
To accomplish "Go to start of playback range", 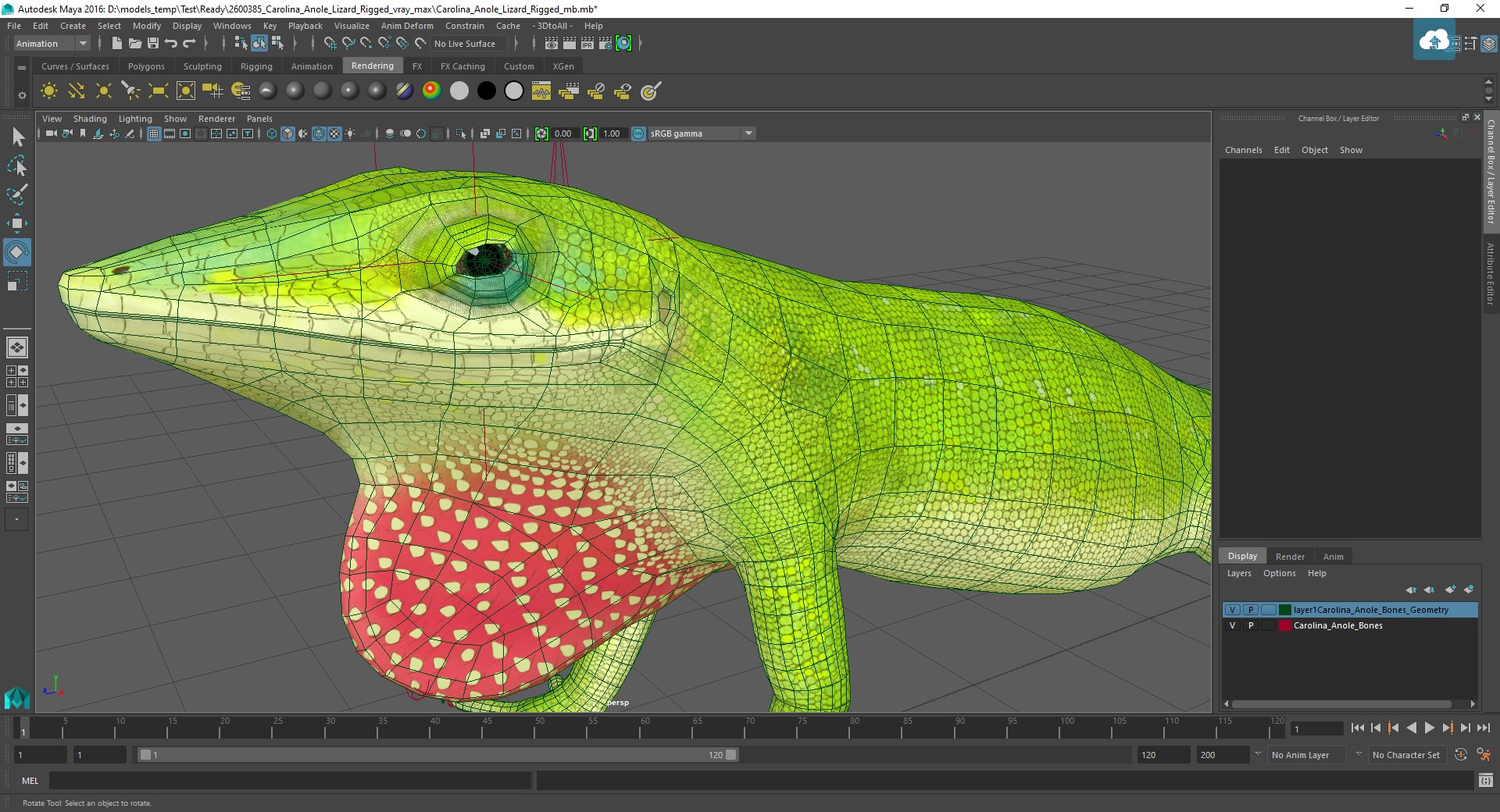I will tap(1357, 728).
